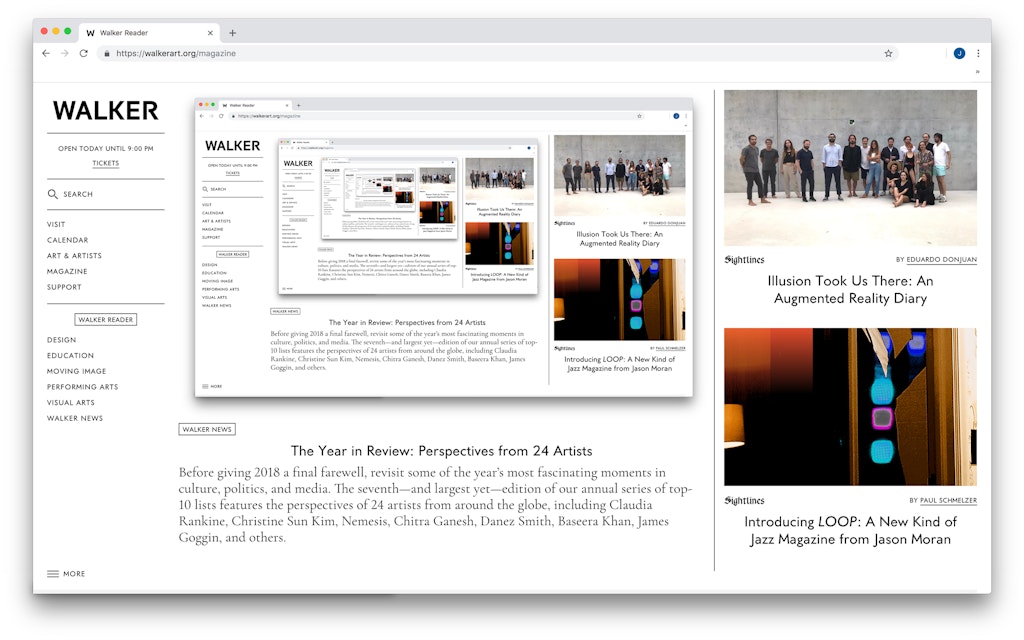Click the browser back arrow
This screenshot has width=1024, height=640.
pyautogui.click(x=46, y=53)
